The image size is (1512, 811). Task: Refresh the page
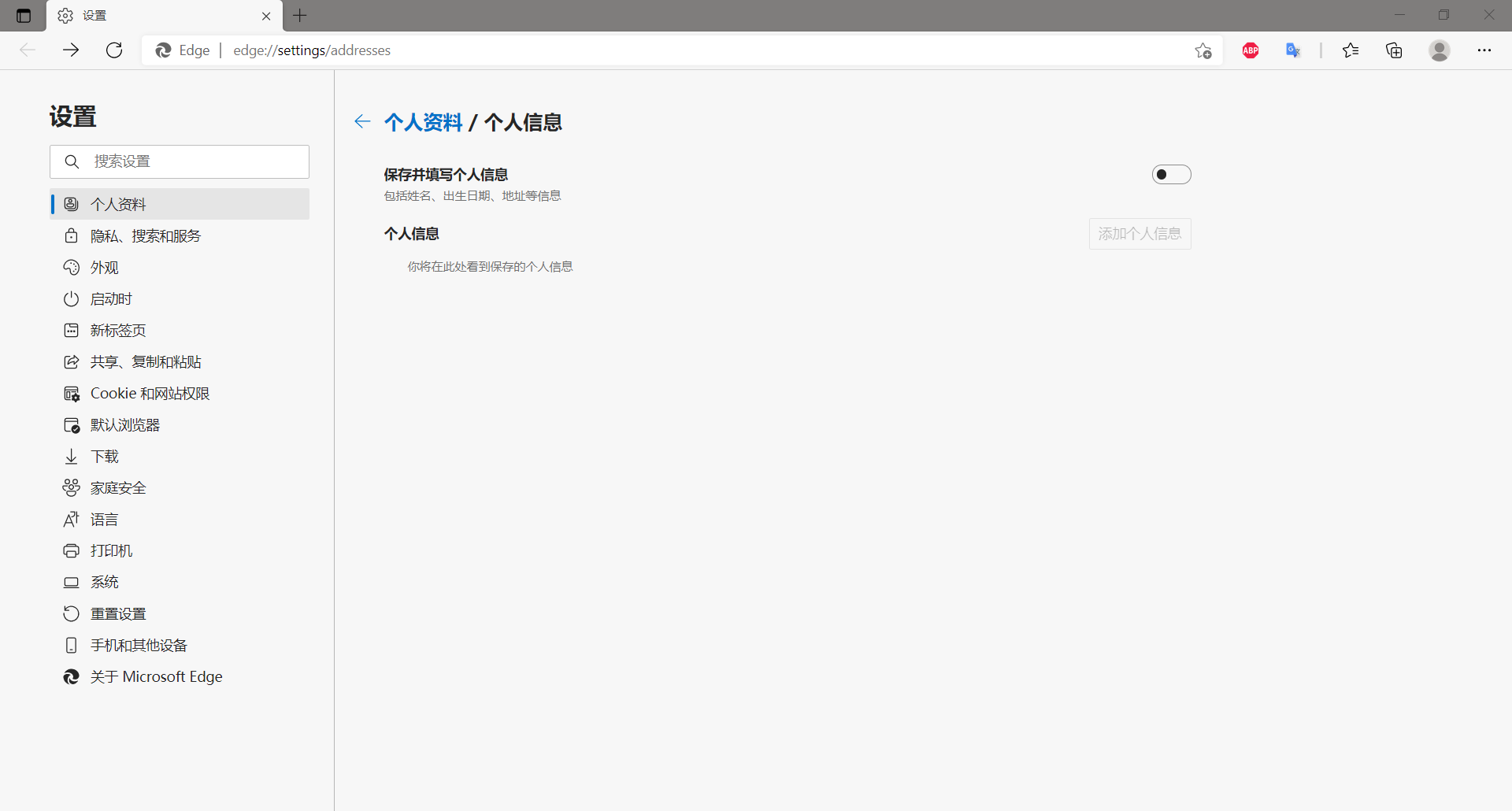click(x=114, y=50)
